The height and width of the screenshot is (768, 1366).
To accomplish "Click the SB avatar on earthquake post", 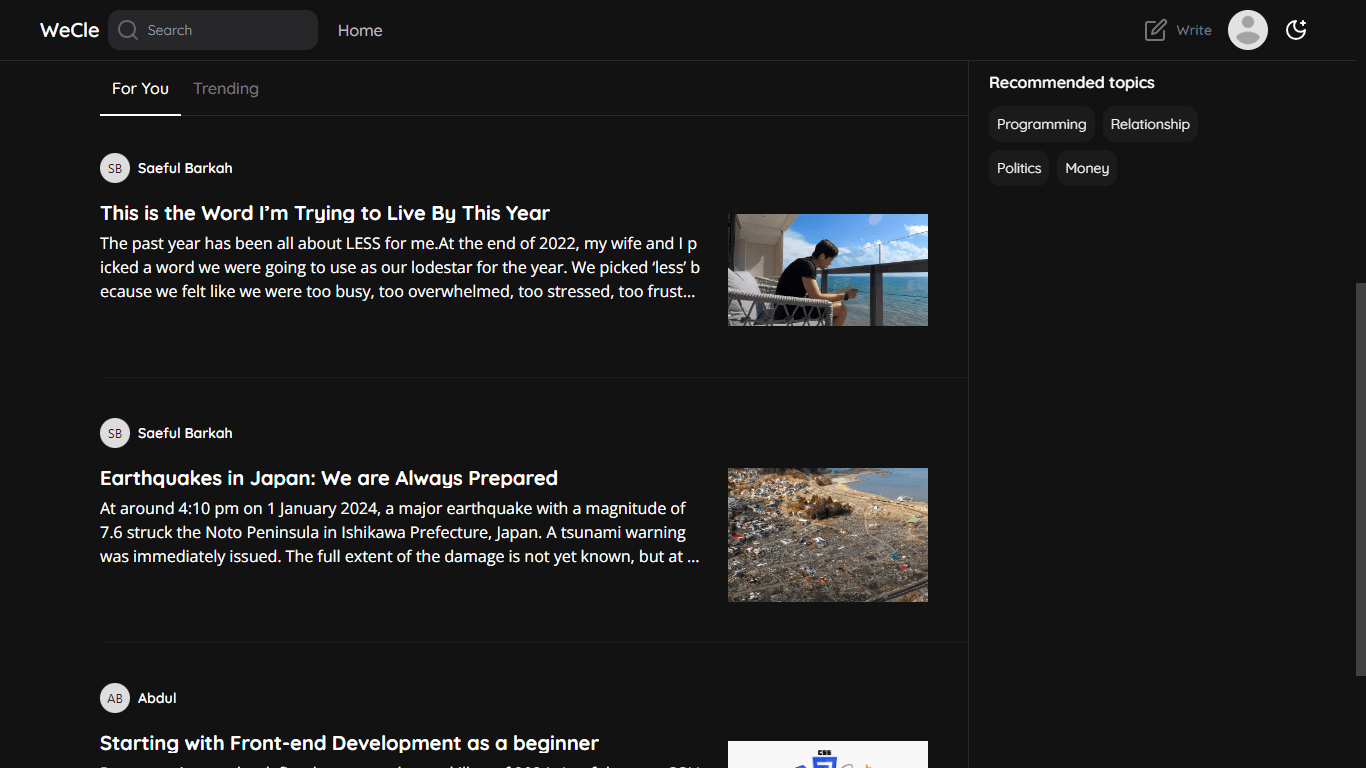I will (x=115, y=433).
